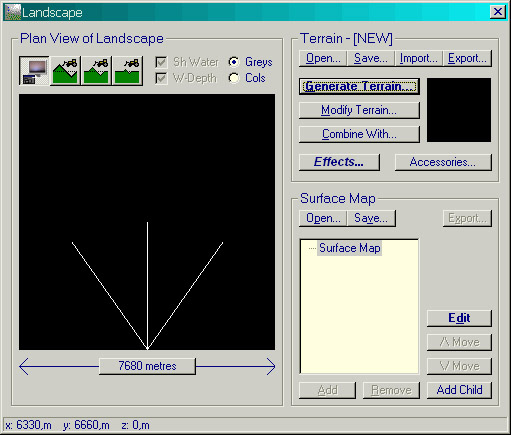Click the terrain Import button
Viewport: 511px width, 435px height.
pos(419,58)
